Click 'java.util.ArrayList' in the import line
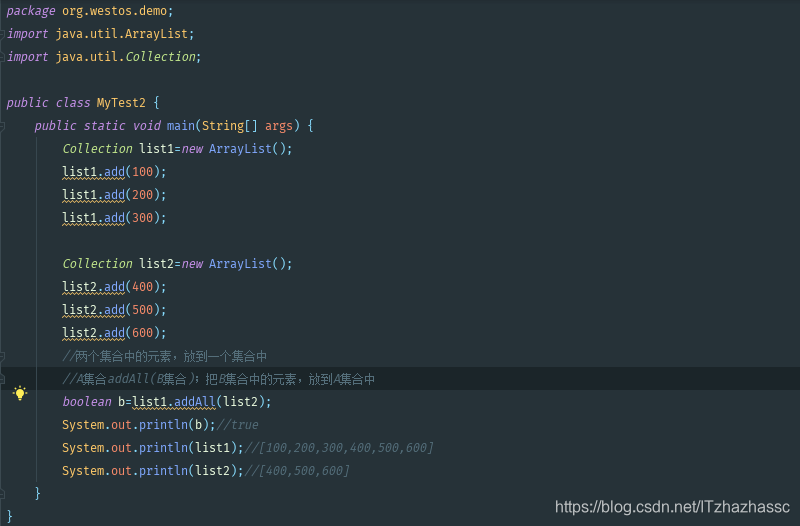This screenshot has width=800, height=526. [122, 34]
